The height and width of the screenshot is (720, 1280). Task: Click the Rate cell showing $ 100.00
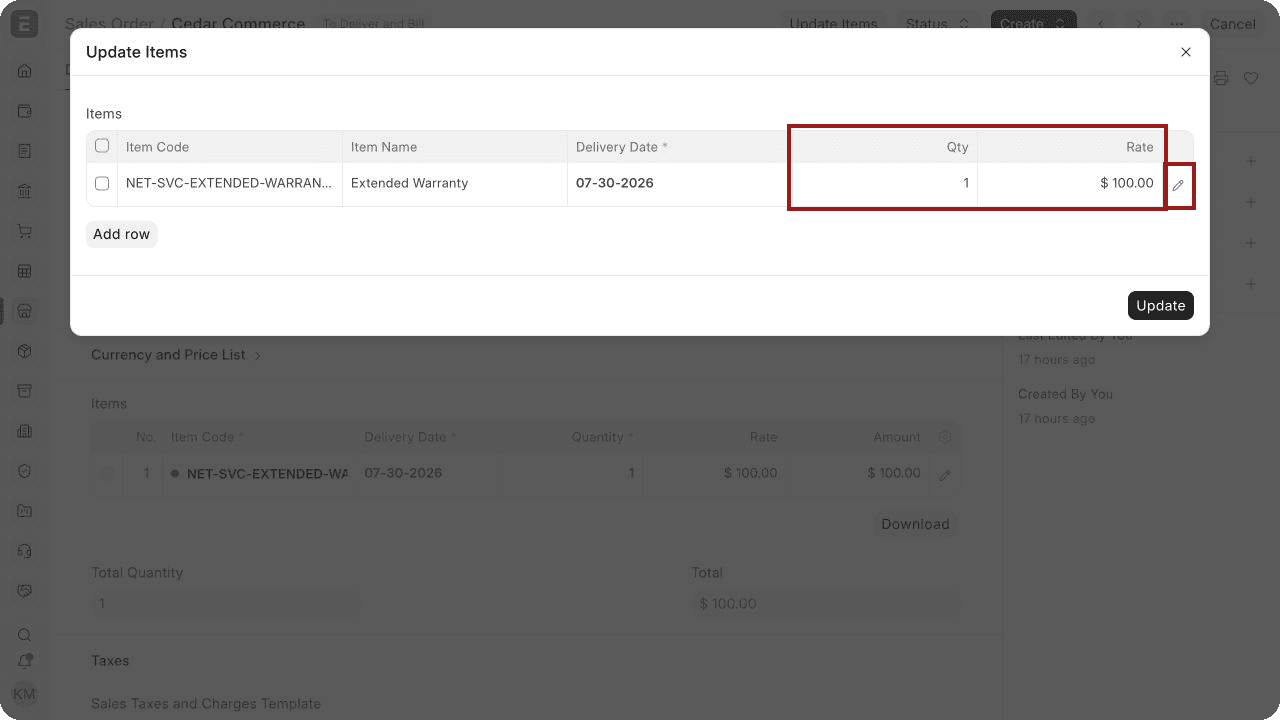pos(1071,184)
